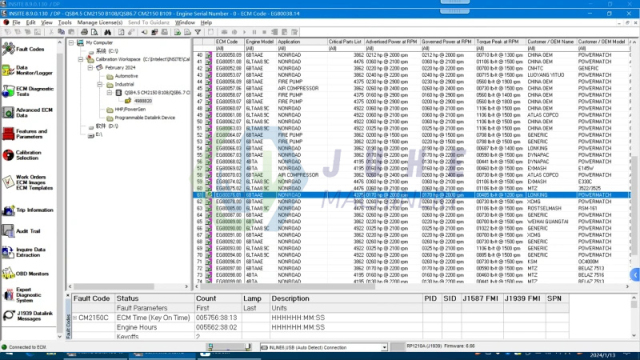Open the INLINE6 USB connection dropdown
Image resolution: width=640 pixels, height=360 pixels.
(x=384, y=347)
